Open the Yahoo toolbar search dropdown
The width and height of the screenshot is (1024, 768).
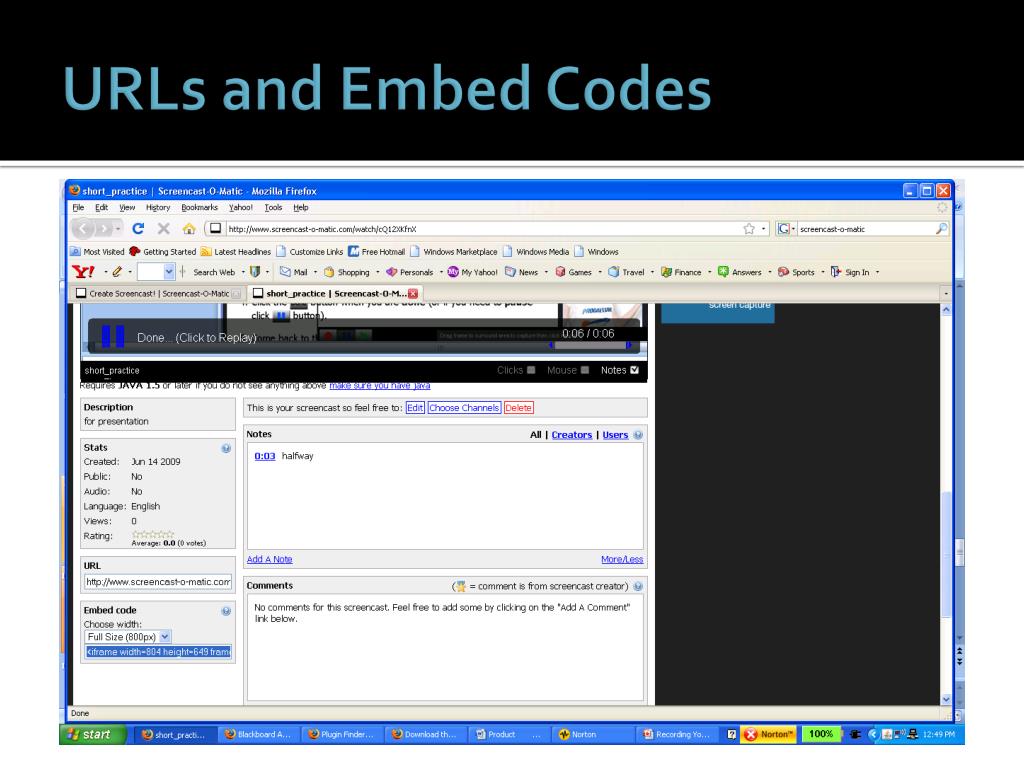(x=168, y=272)
